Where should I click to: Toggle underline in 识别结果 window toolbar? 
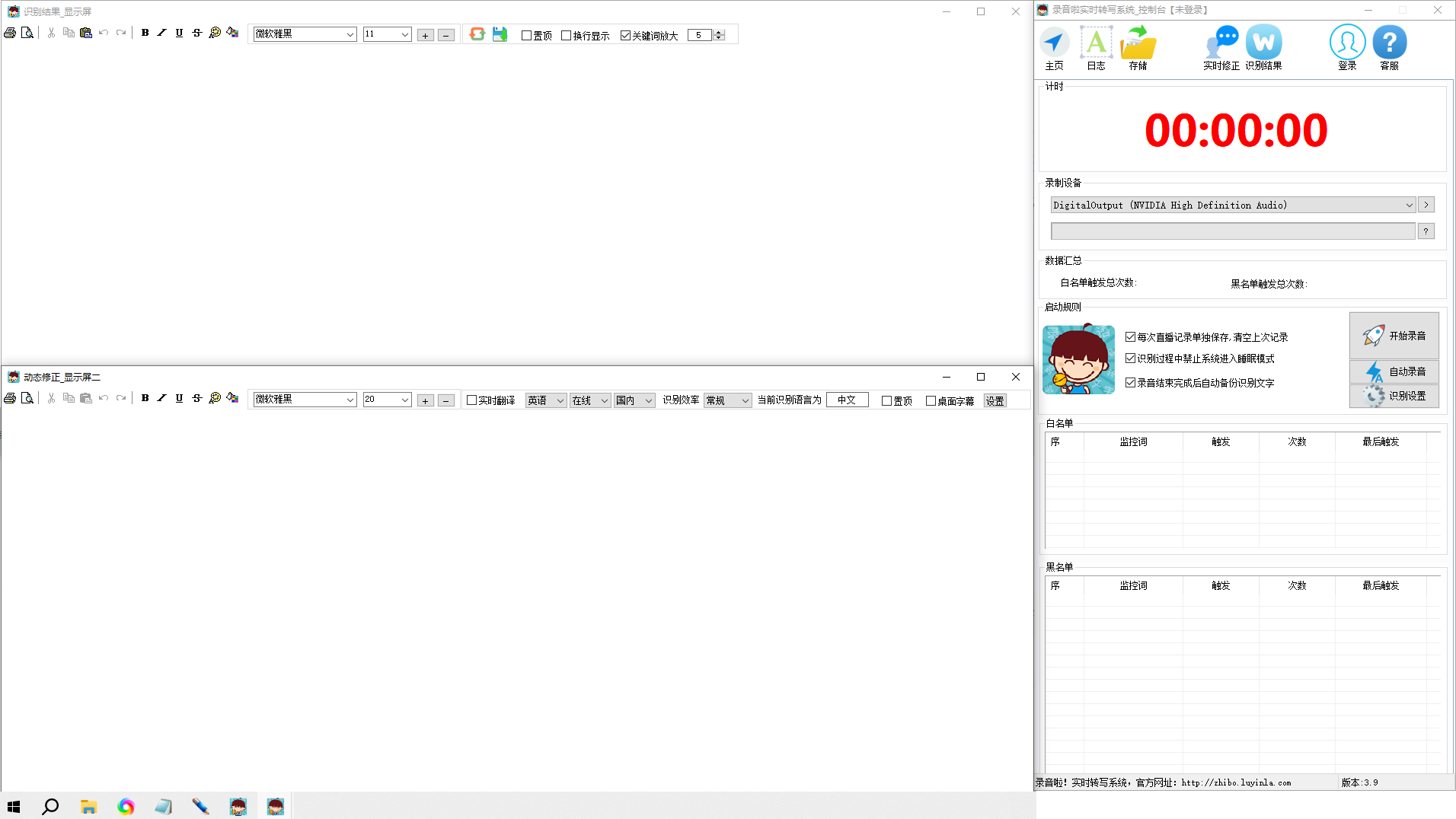(x=179, y=33)
